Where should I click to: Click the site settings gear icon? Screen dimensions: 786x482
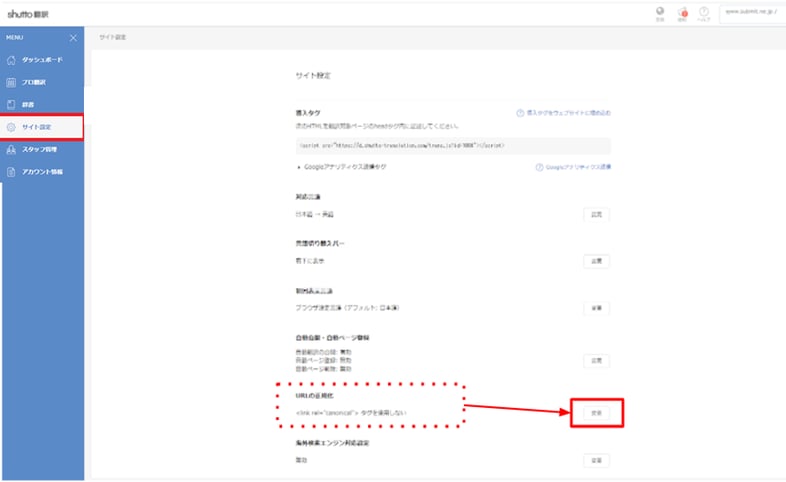(x=11, y=127)
